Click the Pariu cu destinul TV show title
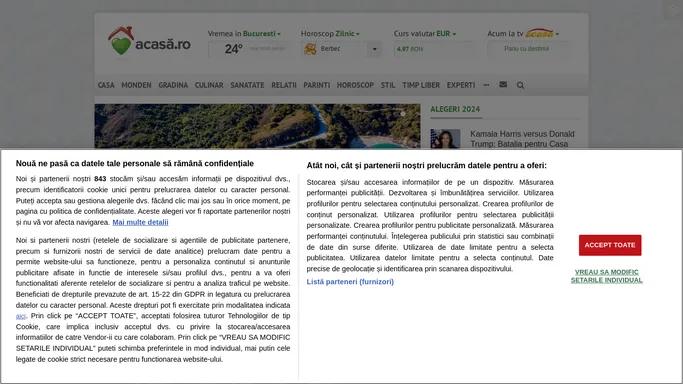This screenshot has height=384, width=683. 526,49
